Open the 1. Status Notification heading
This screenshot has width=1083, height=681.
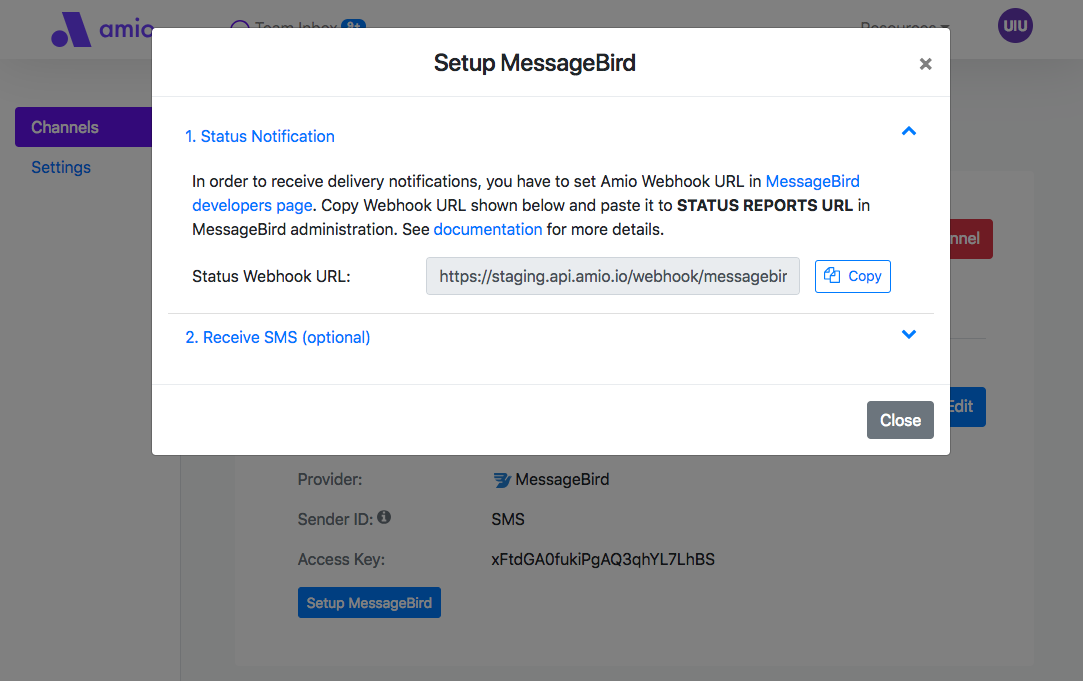pos(260,136)
